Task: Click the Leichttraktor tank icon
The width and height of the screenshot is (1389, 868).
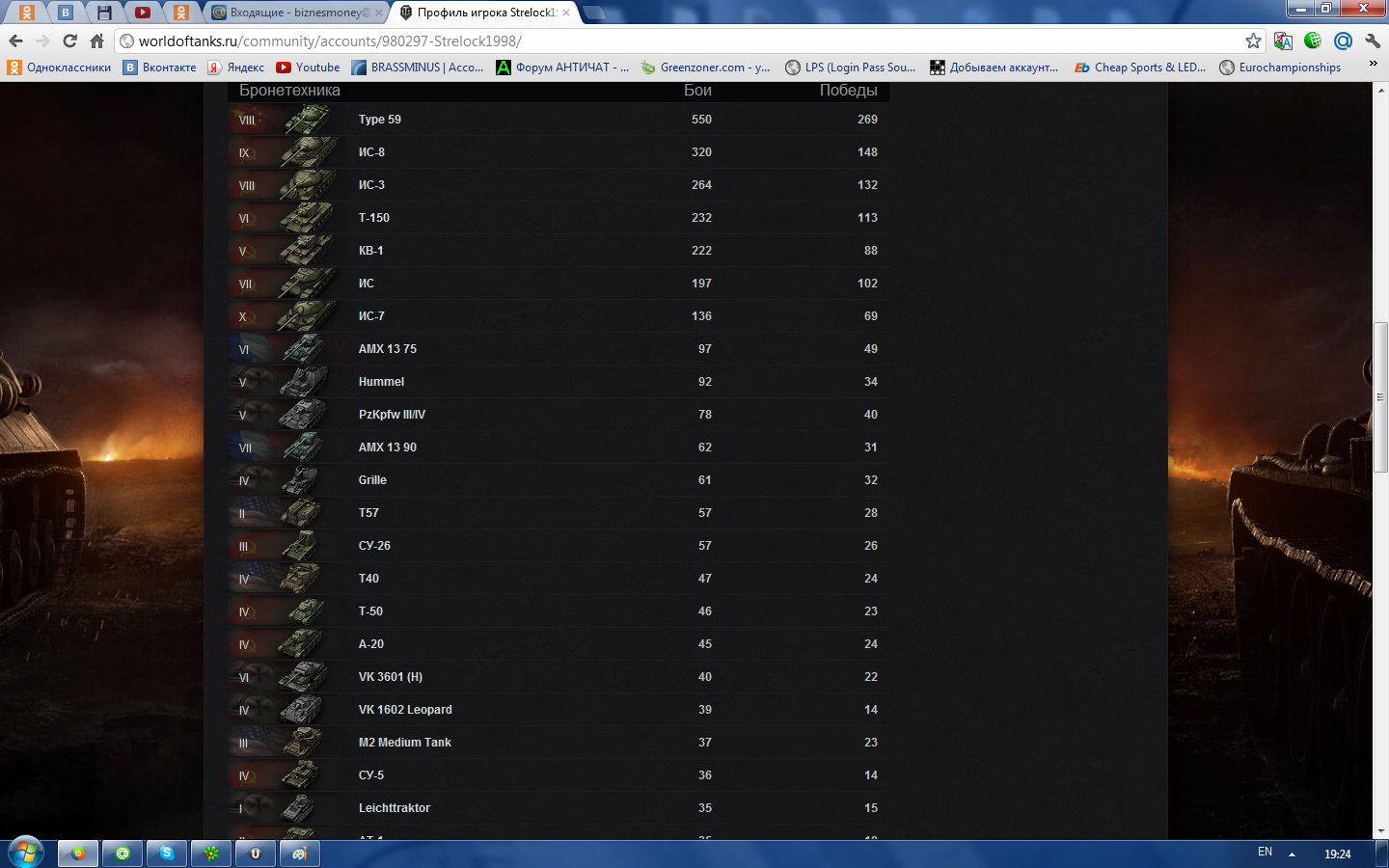Action: [x=299, y=808]
